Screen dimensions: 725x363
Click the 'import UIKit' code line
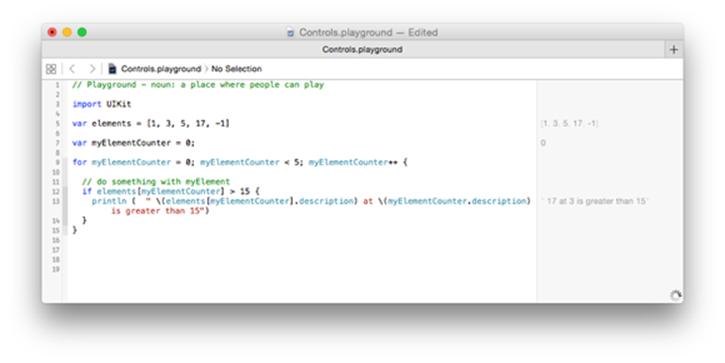[102, 104]
